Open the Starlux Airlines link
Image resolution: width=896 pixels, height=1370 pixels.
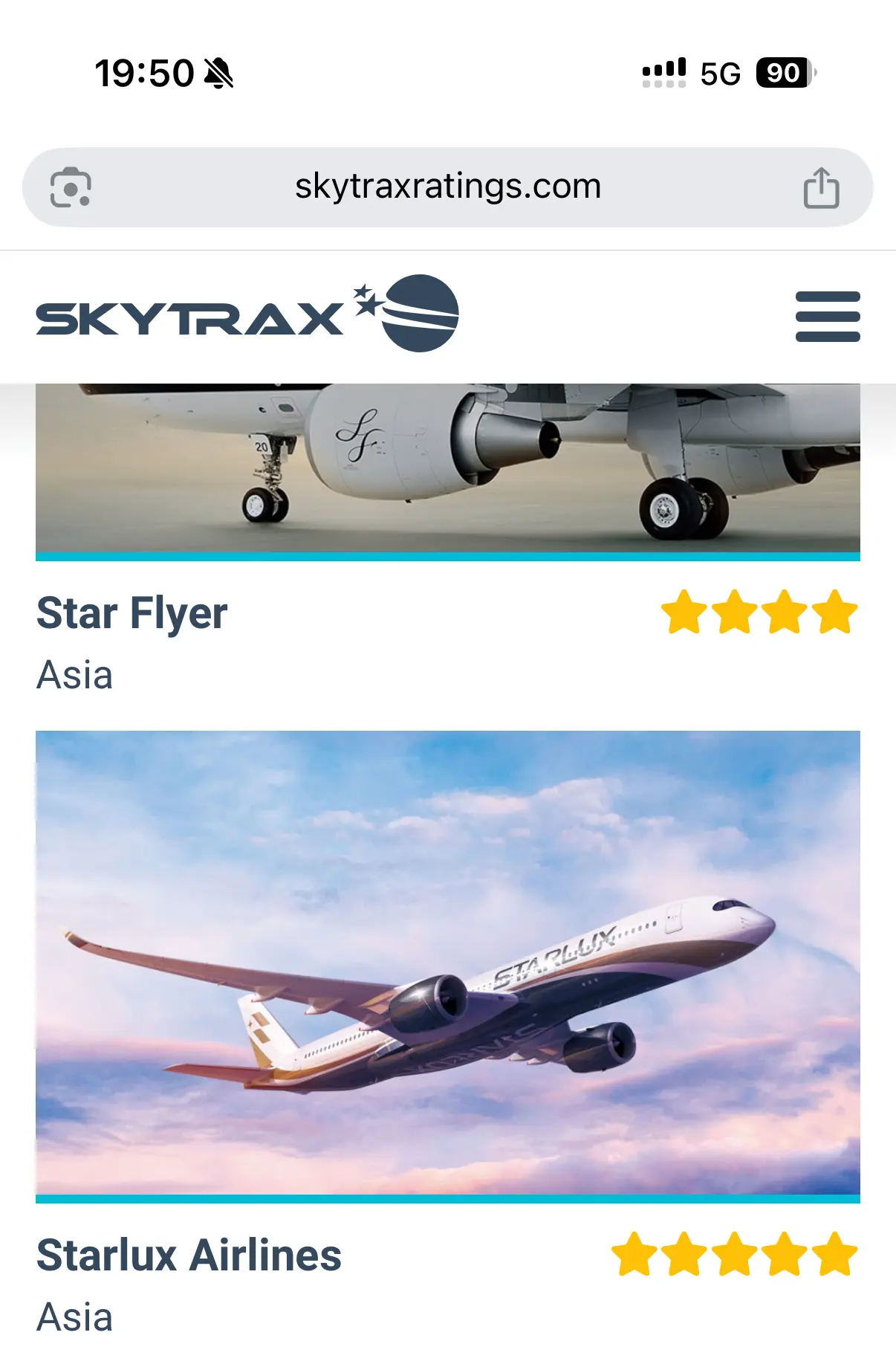189,1256
